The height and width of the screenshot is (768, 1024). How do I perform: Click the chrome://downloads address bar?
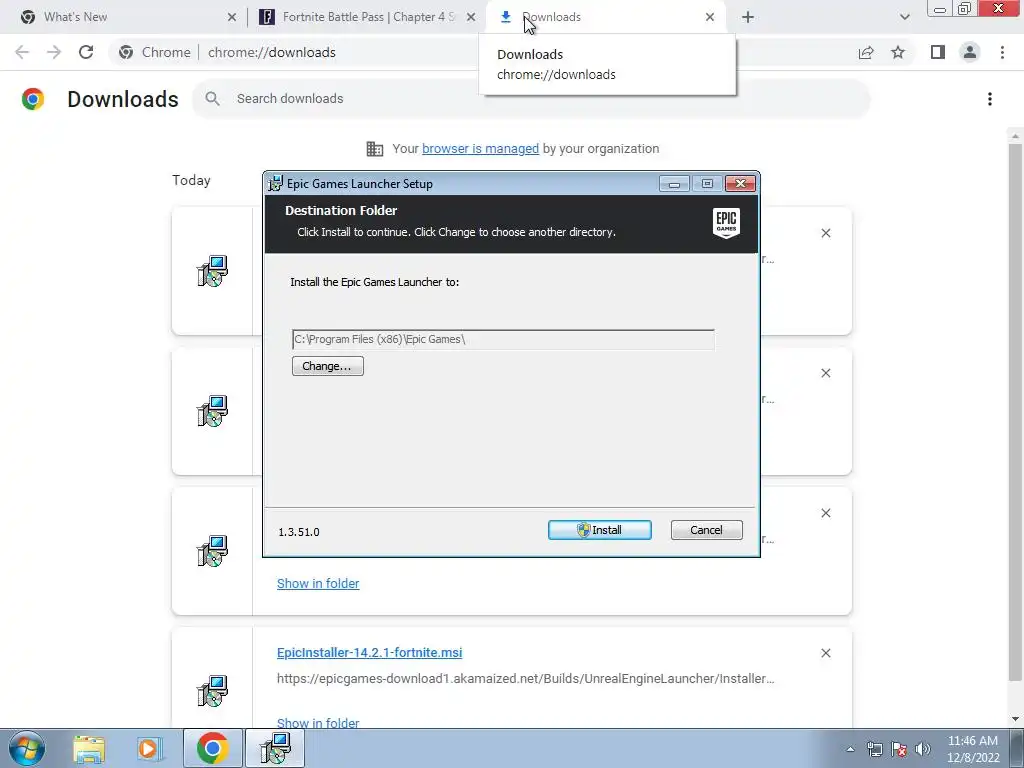click(272, 52)
